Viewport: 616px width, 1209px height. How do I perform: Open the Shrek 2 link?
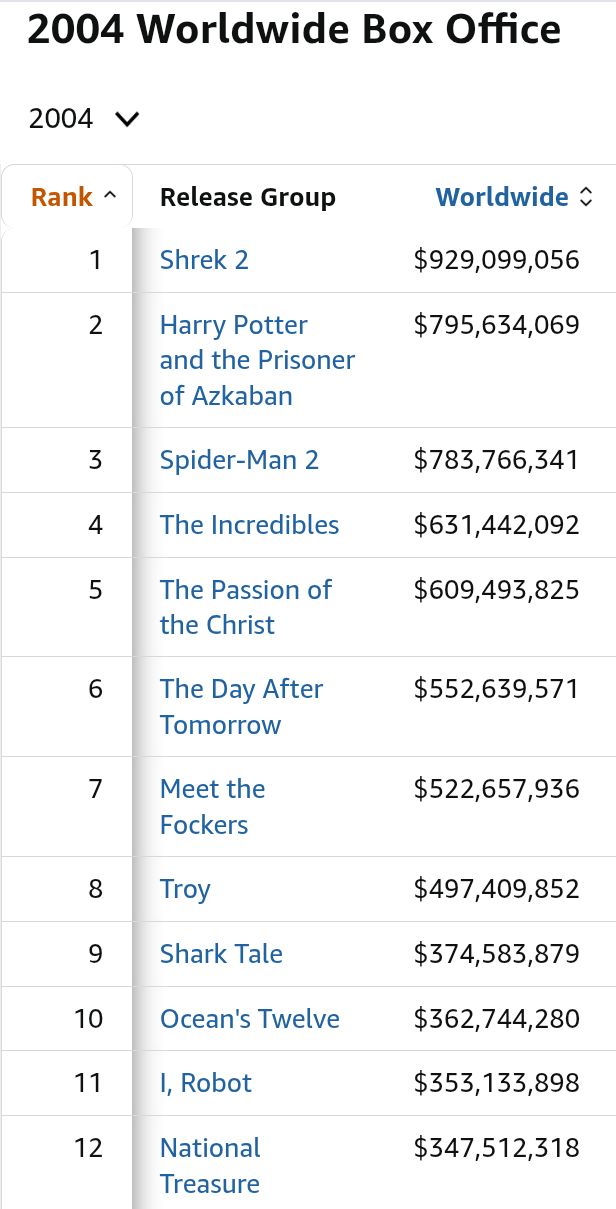click(x=204, y=260)
